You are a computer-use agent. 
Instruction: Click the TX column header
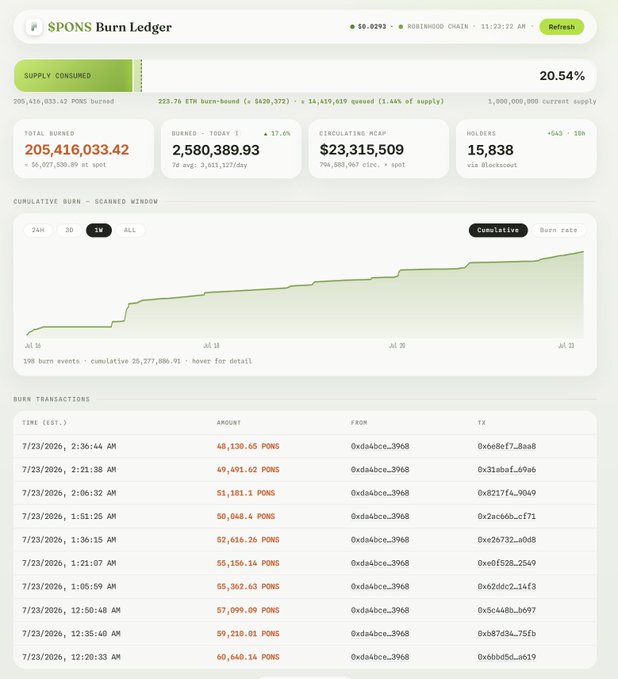point(482,423)
